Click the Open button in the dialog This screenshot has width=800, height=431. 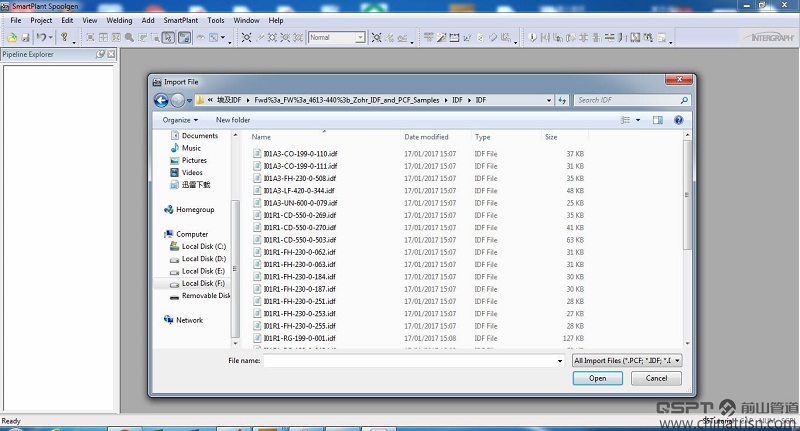597,378
